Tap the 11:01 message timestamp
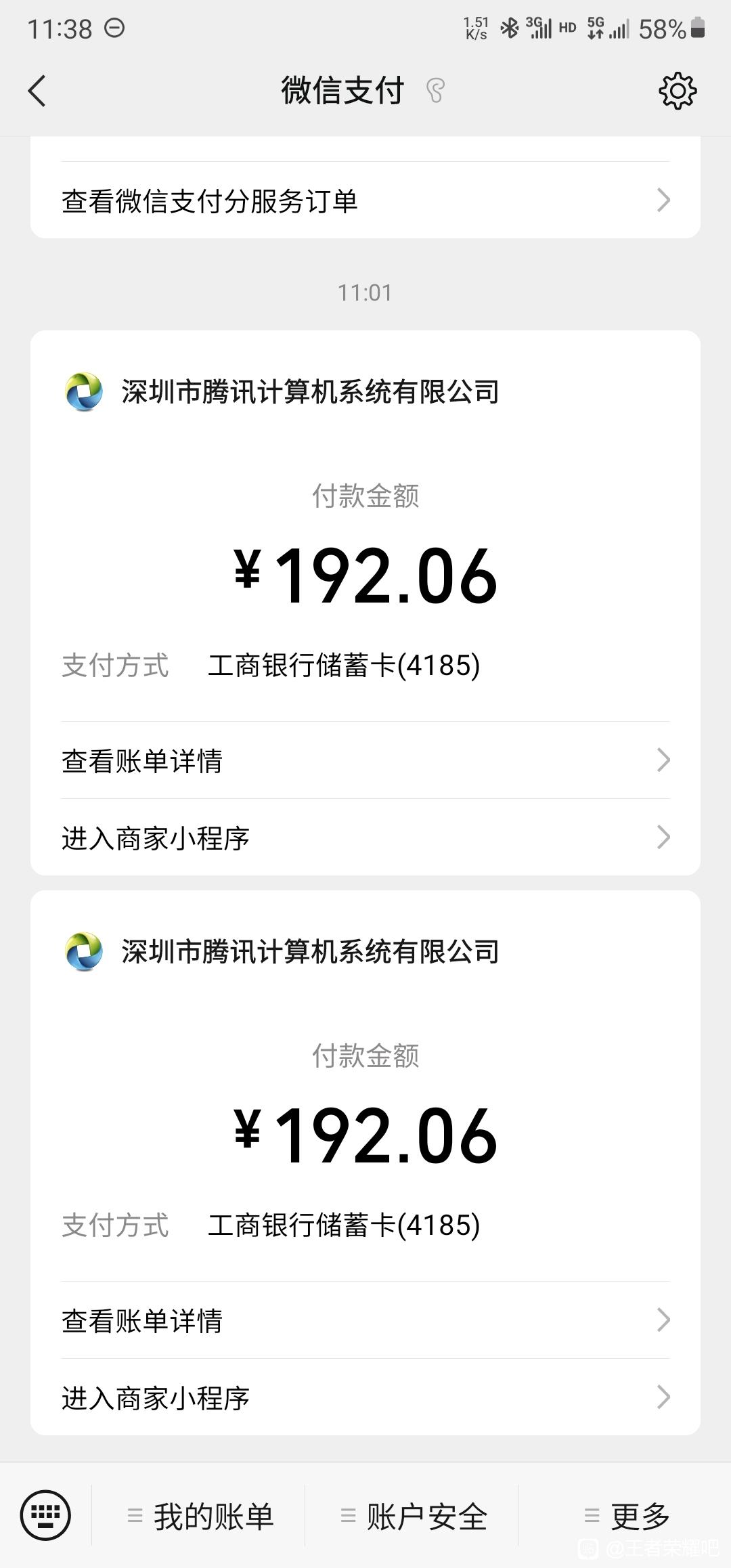Viewport: 731px width, 1568px height. [x=365, y=293]
